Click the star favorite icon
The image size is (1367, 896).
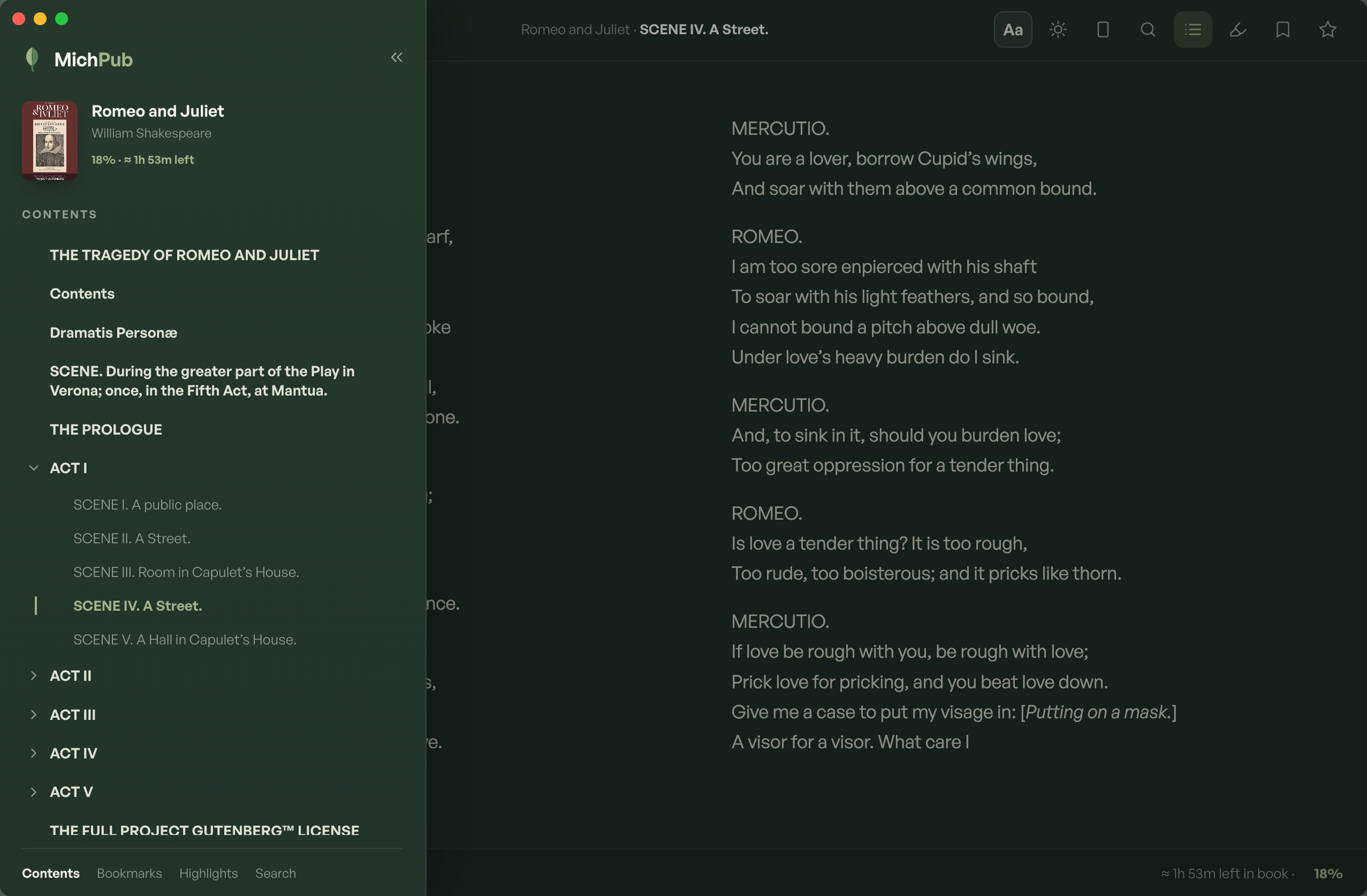pyautogui.click(x=1327, y=29)
